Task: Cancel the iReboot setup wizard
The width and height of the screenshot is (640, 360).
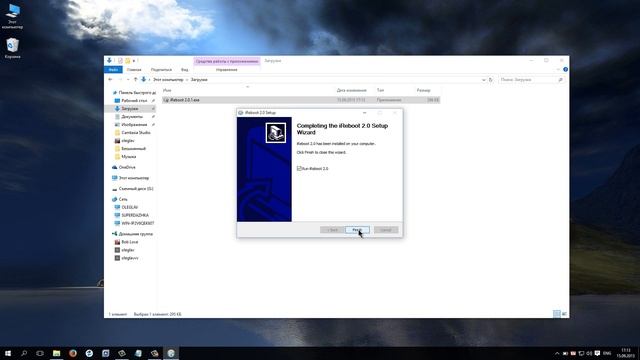Action: (x=386, y=230)
